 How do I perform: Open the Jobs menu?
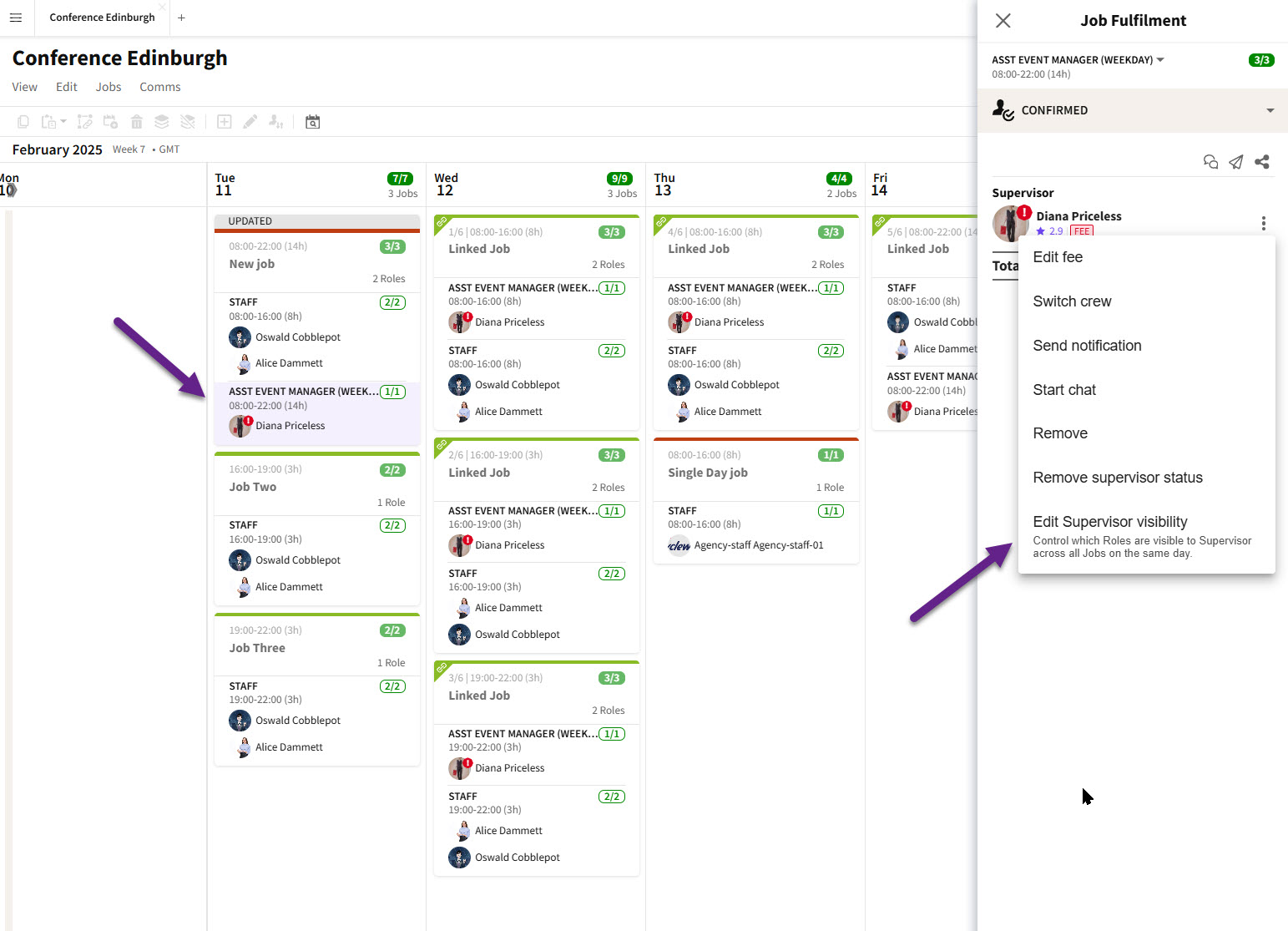(x=109, y=87)
